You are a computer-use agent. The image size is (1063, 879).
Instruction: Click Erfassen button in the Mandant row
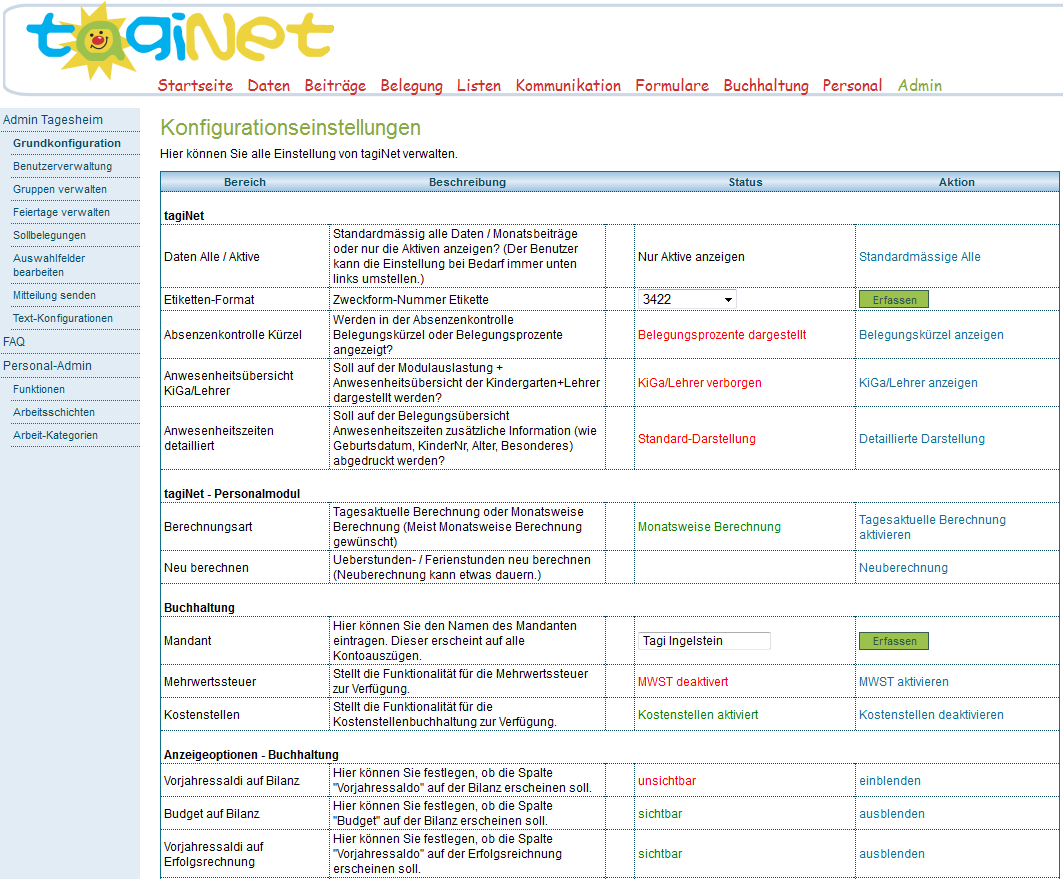893,641
